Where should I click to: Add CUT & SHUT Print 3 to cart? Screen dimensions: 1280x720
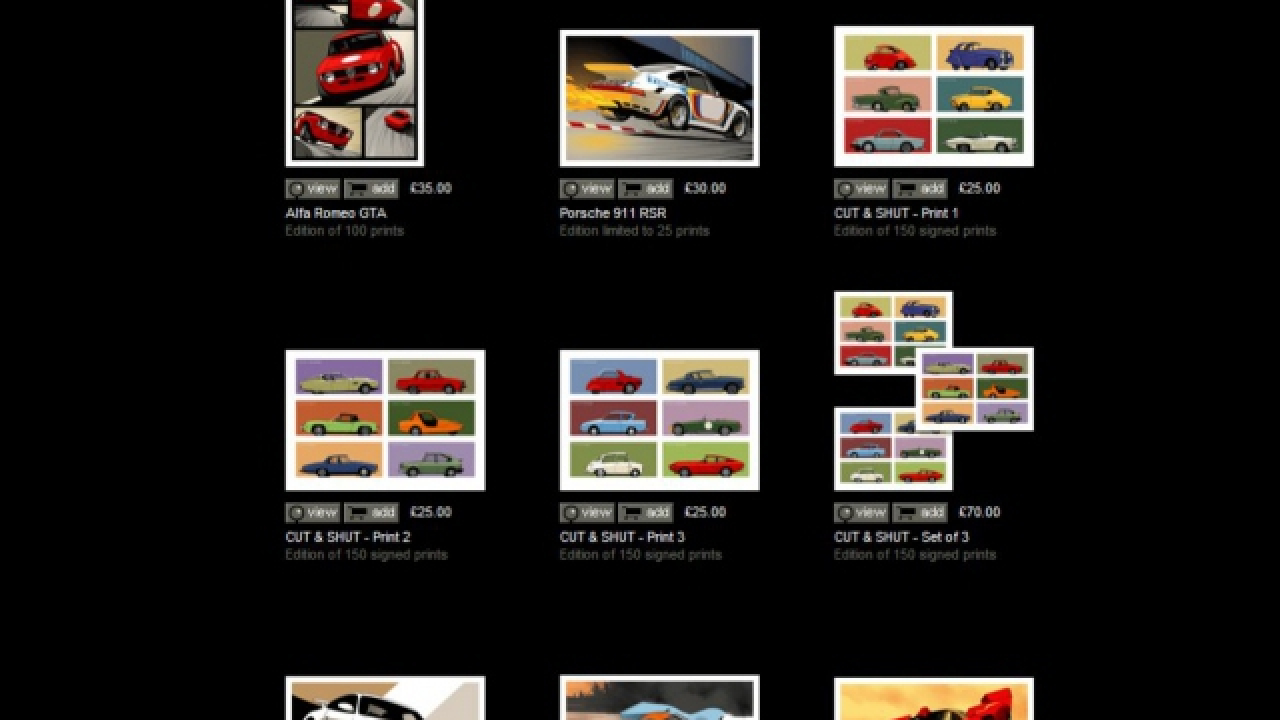pos(645,512)
